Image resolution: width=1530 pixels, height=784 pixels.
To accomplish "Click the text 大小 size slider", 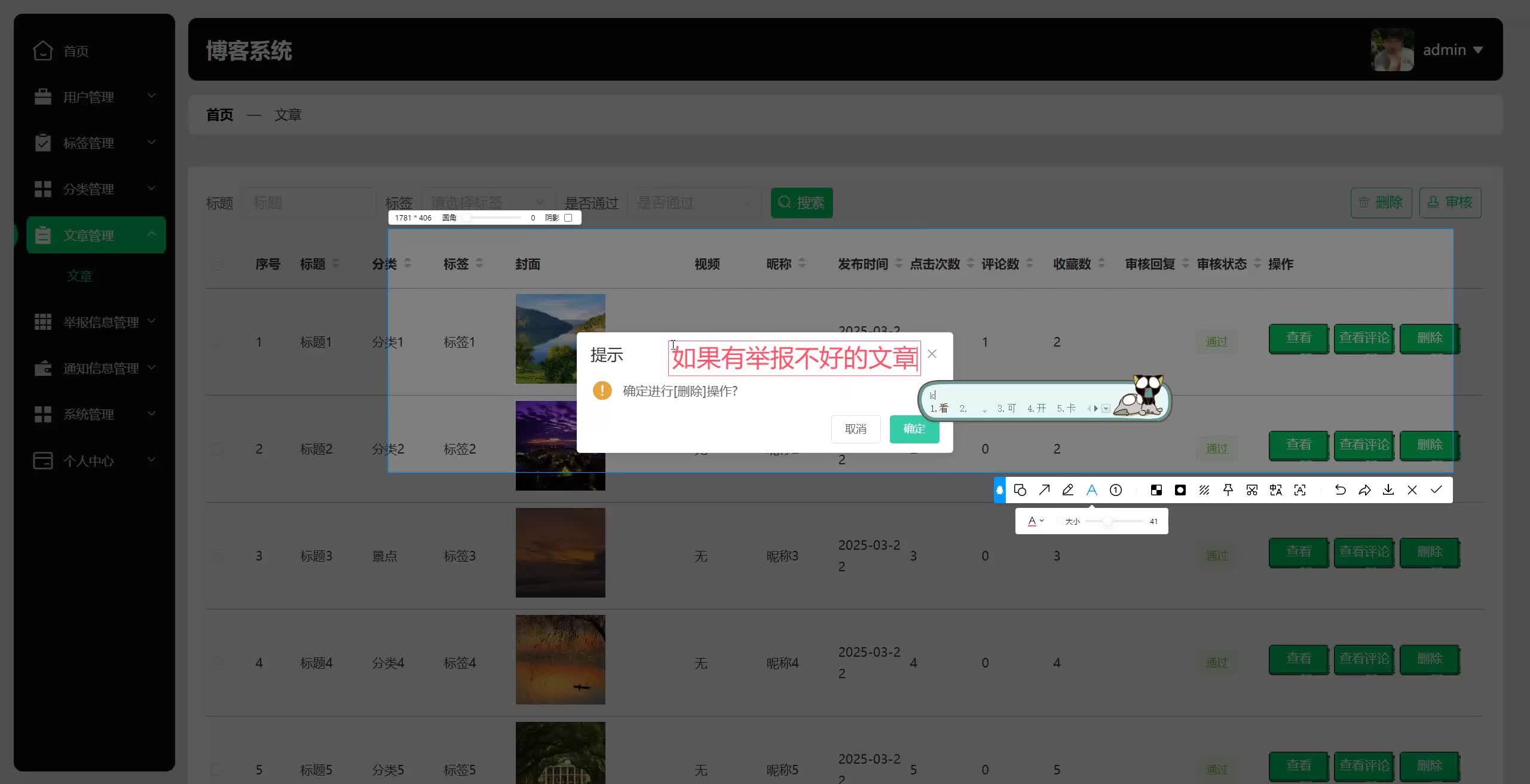I will (x=1114, y=521).
